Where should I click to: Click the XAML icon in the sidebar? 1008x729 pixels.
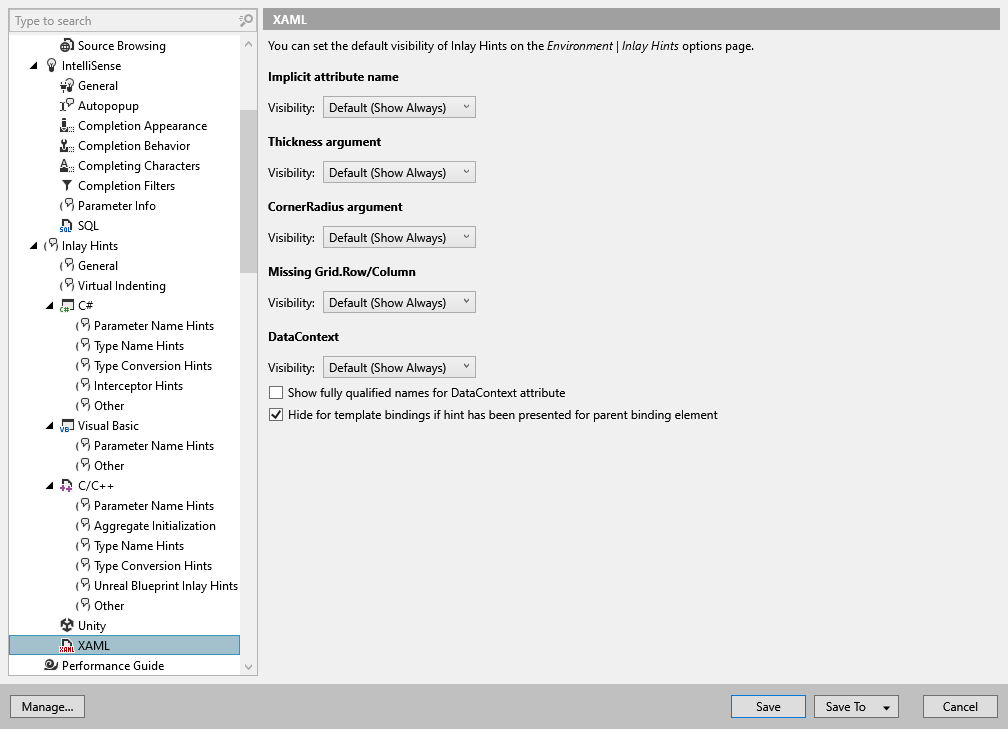pyautogui.click(x=66, y=645)
